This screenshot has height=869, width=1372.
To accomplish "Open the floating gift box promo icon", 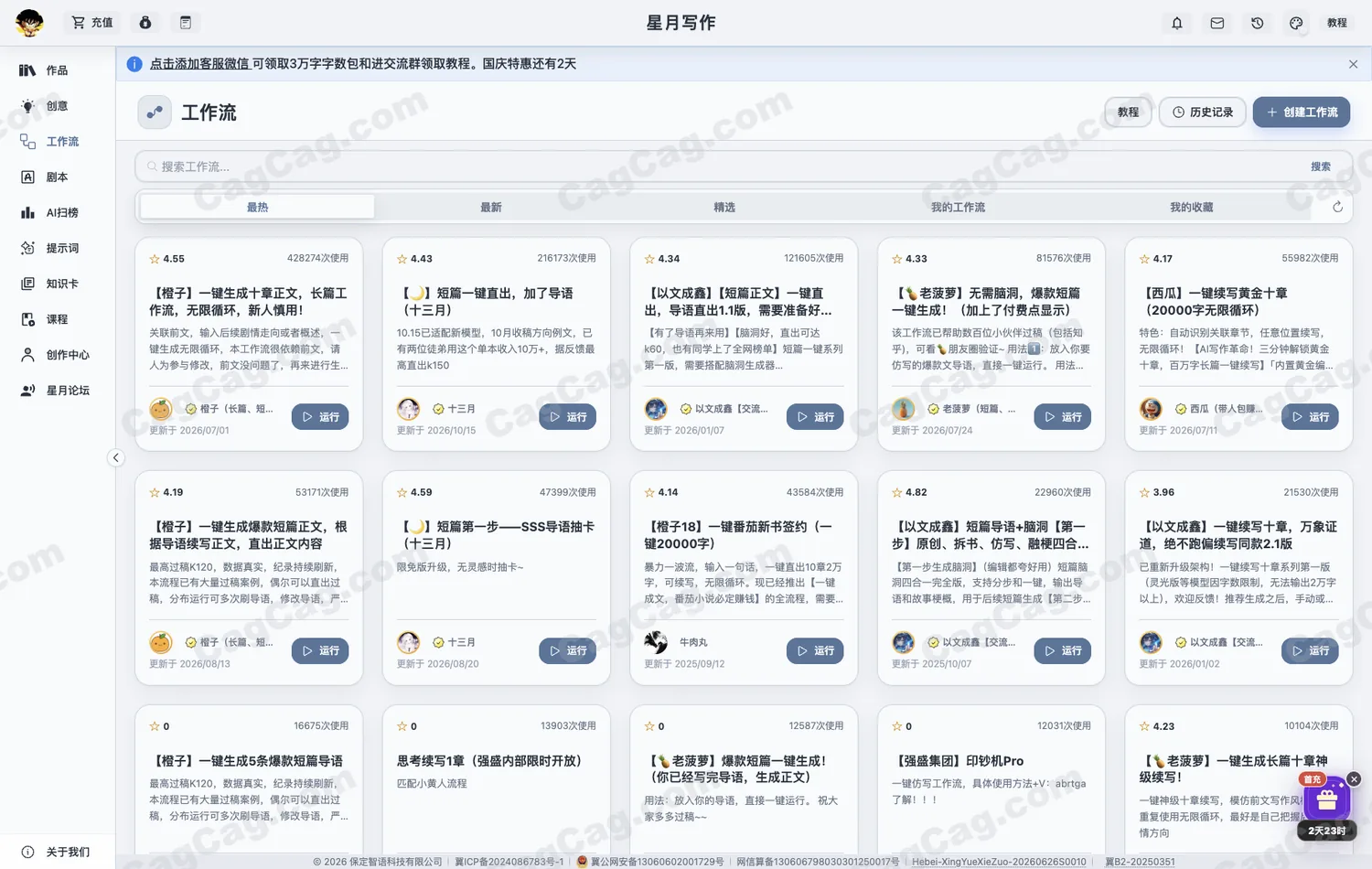I will pos(1326,800).
